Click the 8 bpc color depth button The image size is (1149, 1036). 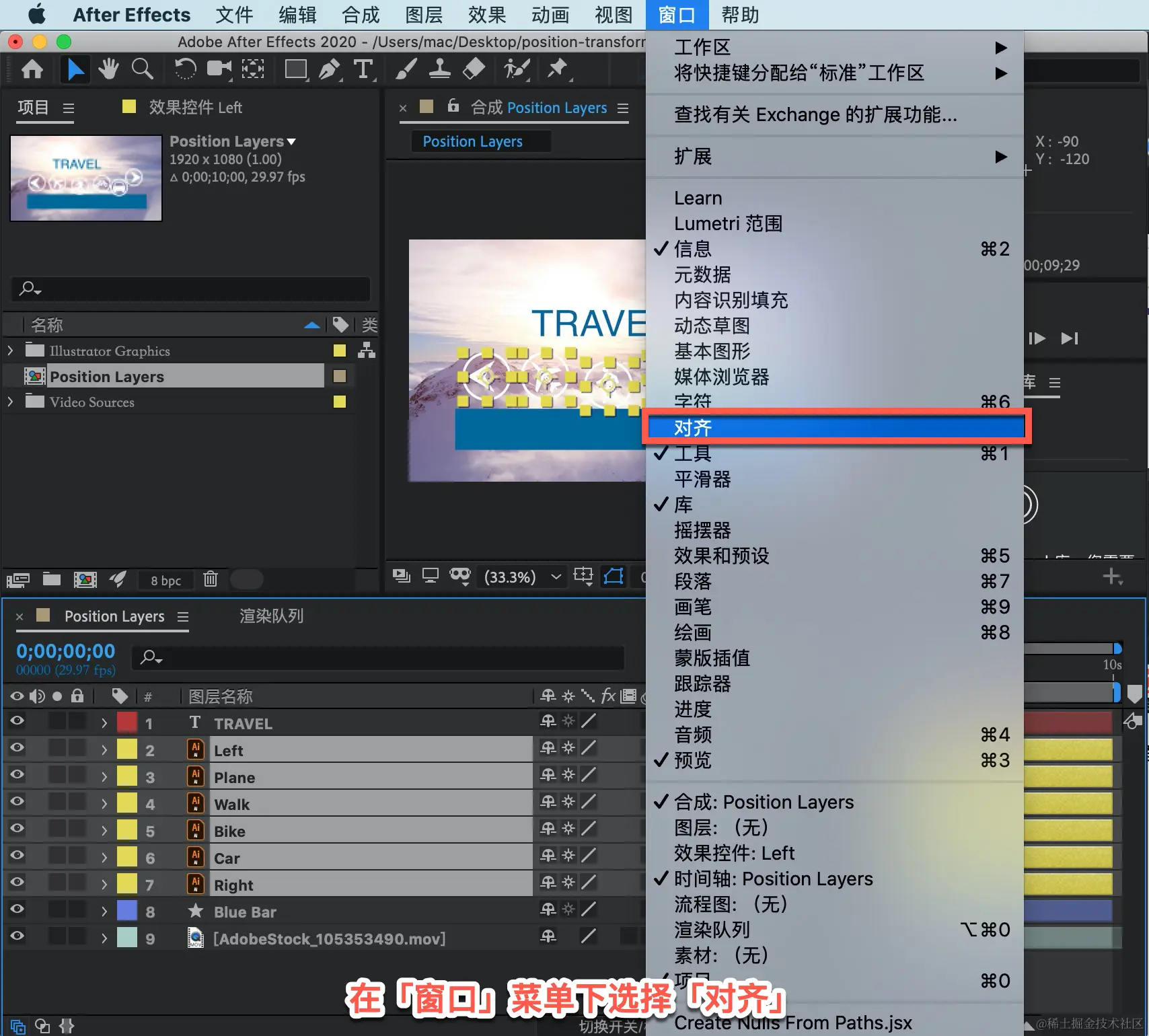(x=165, y=580)
